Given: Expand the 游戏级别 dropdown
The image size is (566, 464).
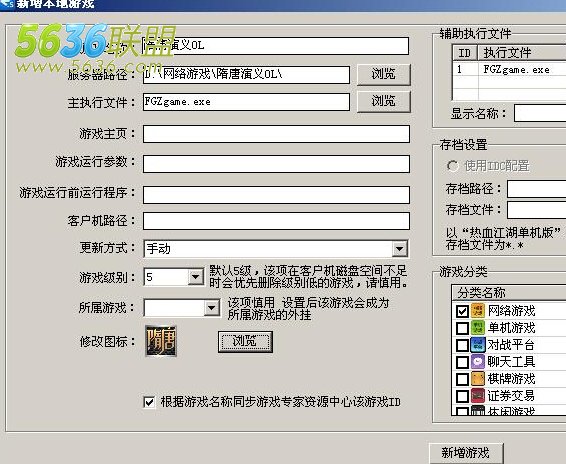Looking at the screenshot, I should coord(196,277).
